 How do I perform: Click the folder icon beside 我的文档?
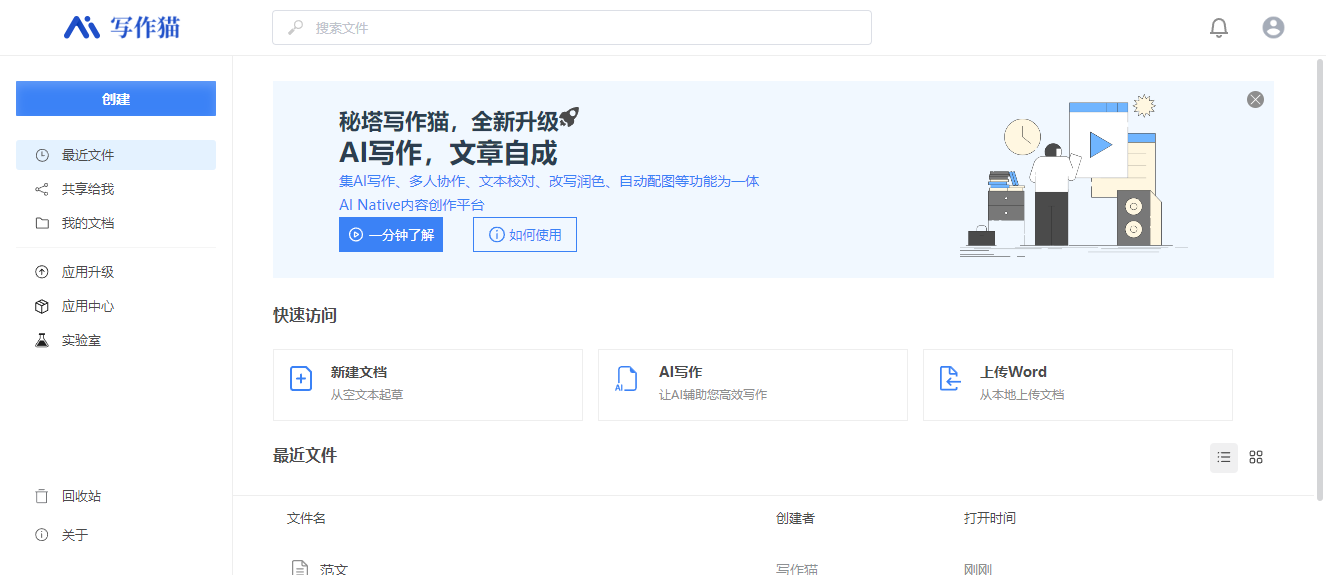coord(42,223)
